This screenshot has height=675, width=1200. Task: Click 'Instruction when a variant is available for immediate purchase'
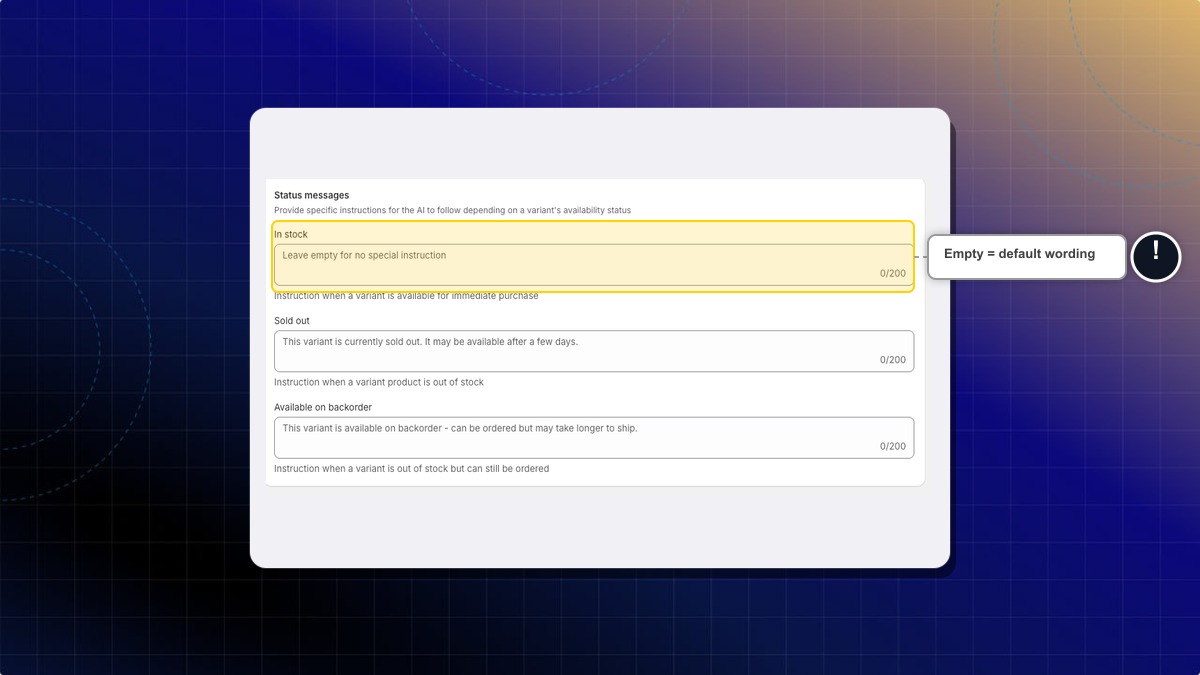point(406,296)
